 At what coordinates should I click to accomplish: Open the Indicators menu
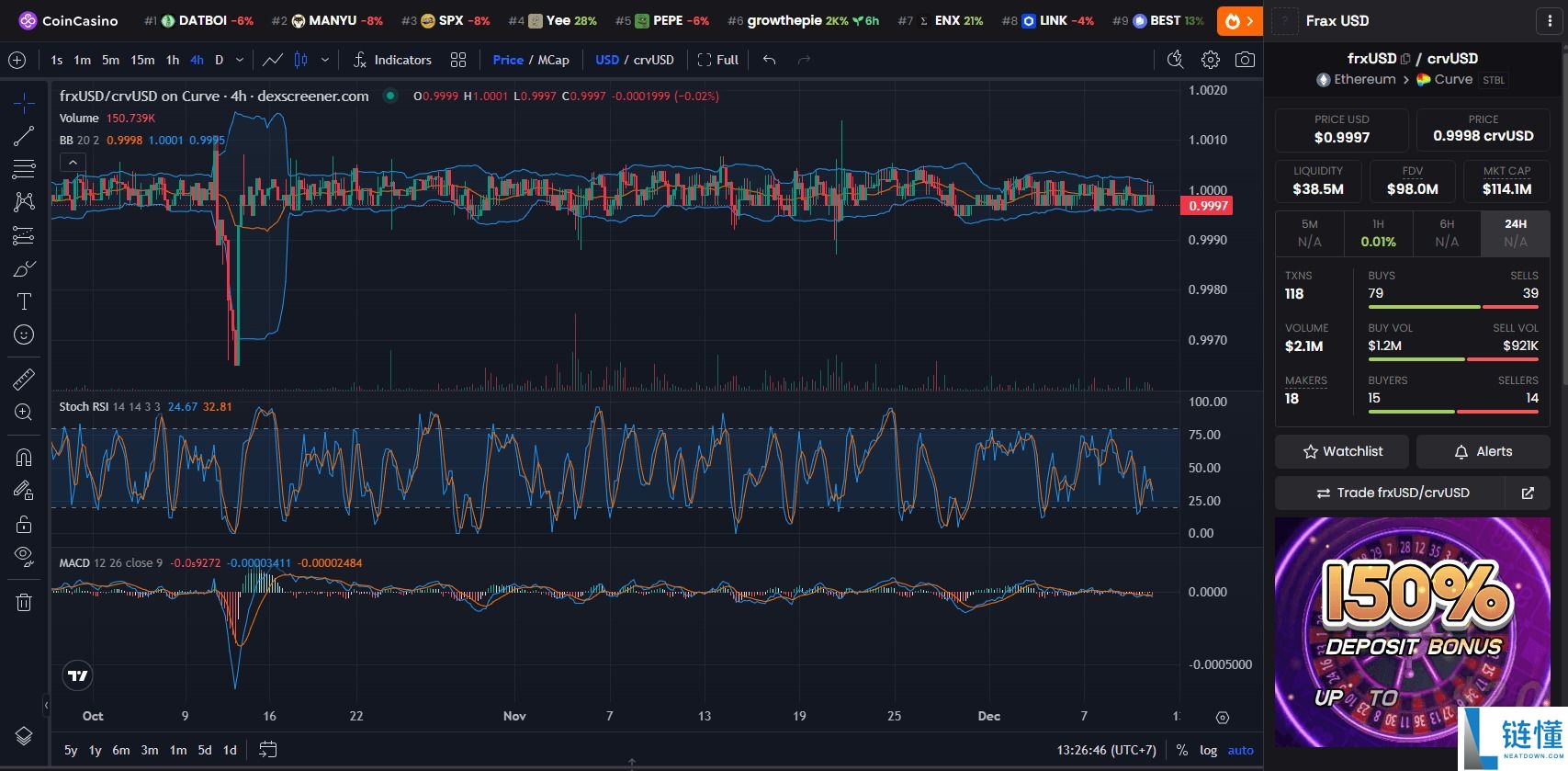(x=392, y=60)
